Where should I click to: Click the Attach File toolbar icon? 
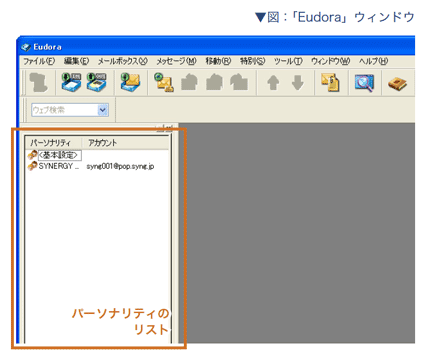point(330,82)
